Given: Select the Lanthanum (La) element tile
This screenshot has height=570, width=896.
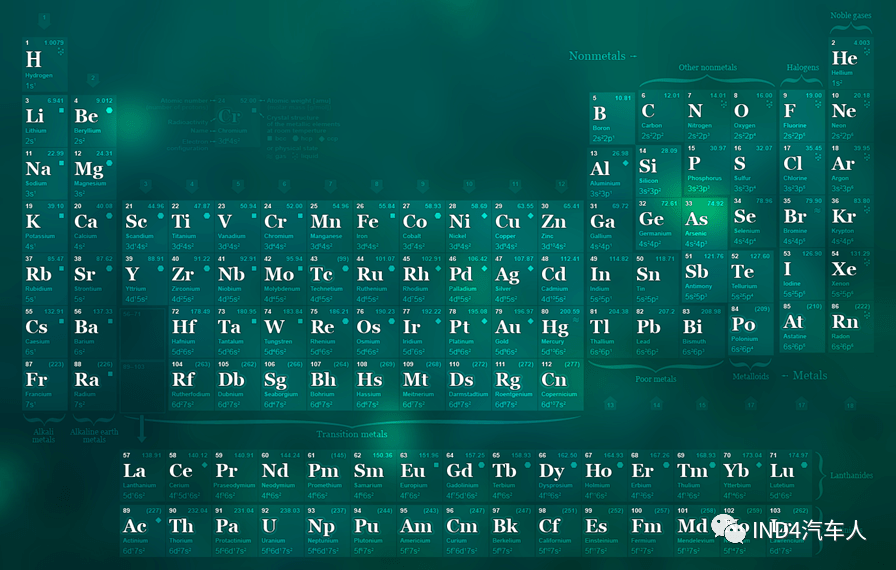Looking at the screenshot, I should point(142,476).
